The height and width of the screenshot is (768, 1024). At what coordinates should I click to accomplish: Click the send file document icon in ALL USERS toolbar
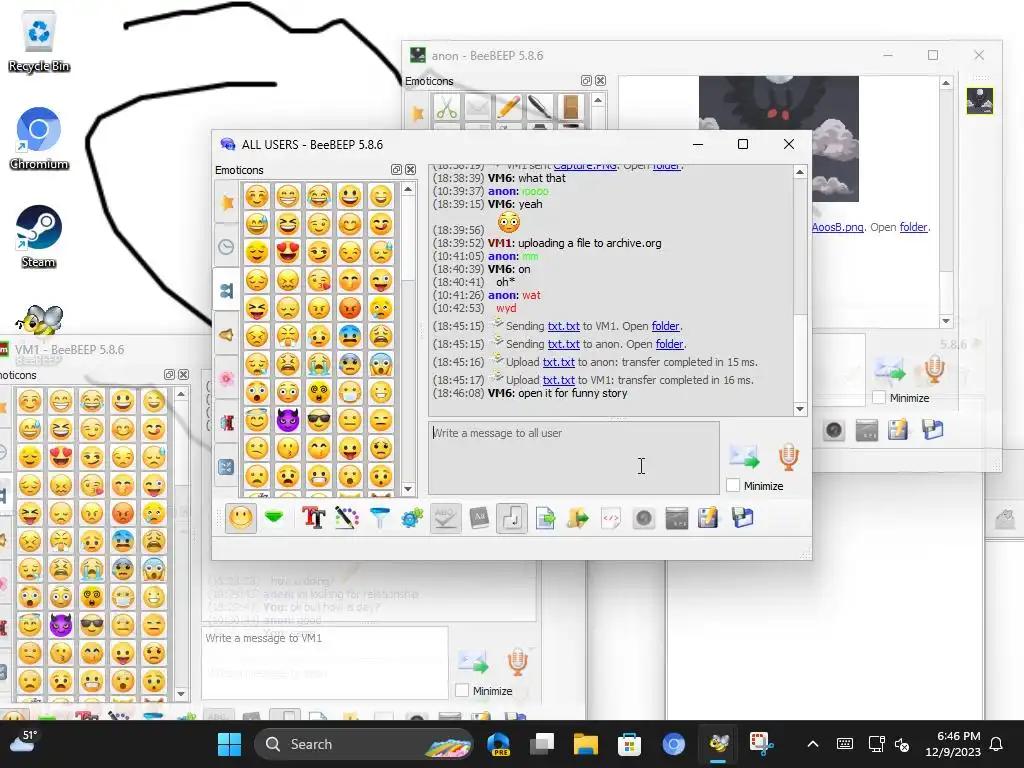click(545, 519)
